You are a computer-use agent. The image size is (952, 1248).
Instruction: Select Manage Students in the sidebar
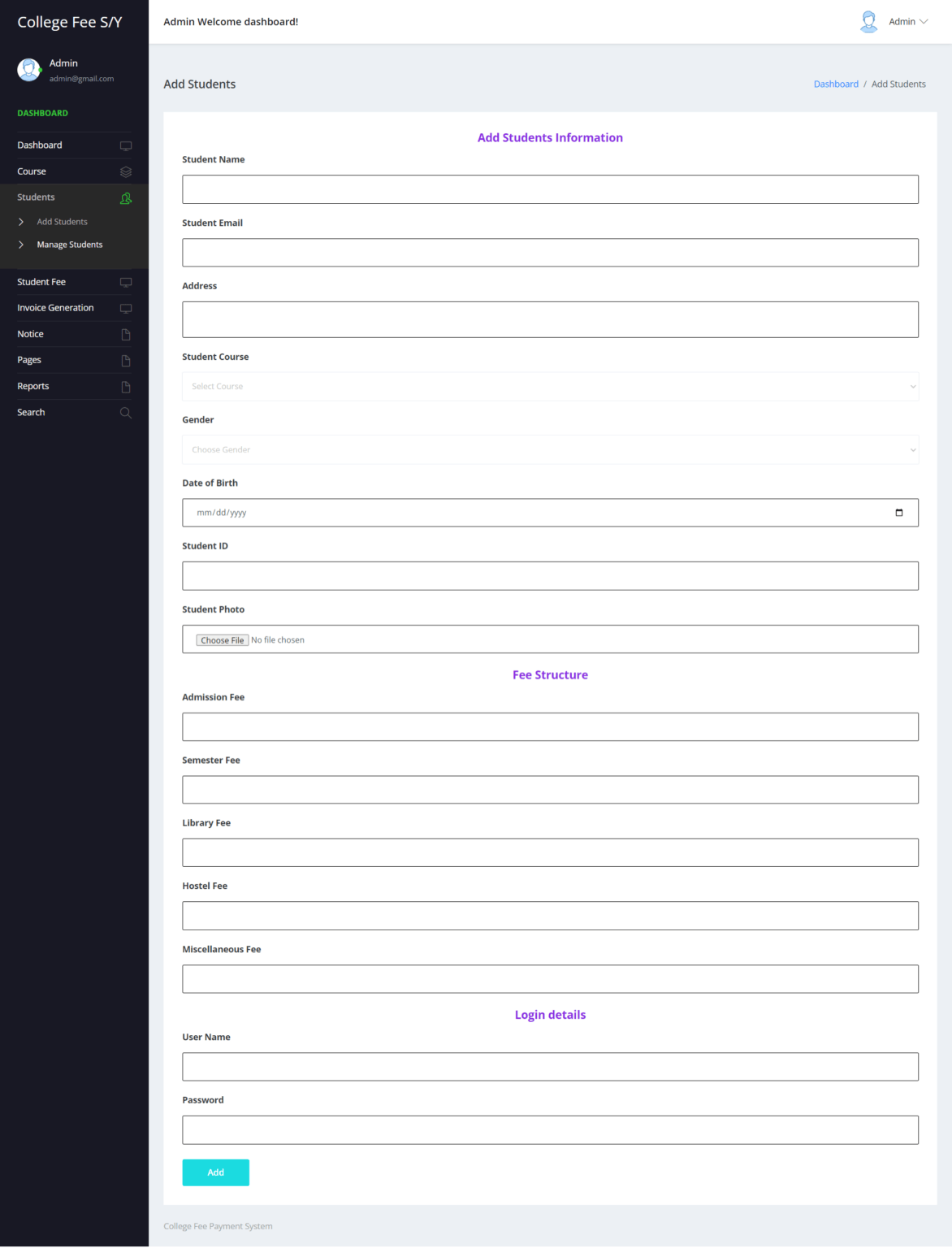click(x=70, y=244)
